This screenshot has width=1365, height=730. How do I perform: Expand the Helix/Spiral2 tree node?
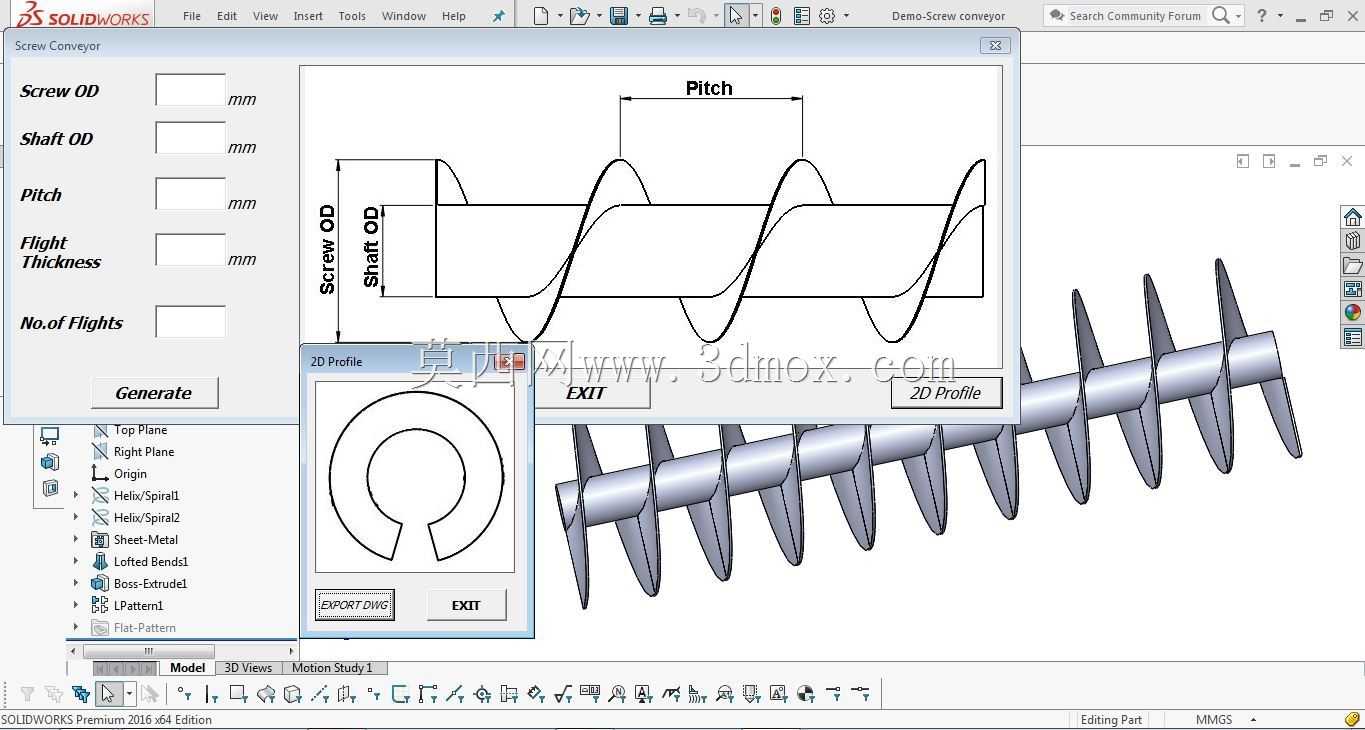[76, 518]
